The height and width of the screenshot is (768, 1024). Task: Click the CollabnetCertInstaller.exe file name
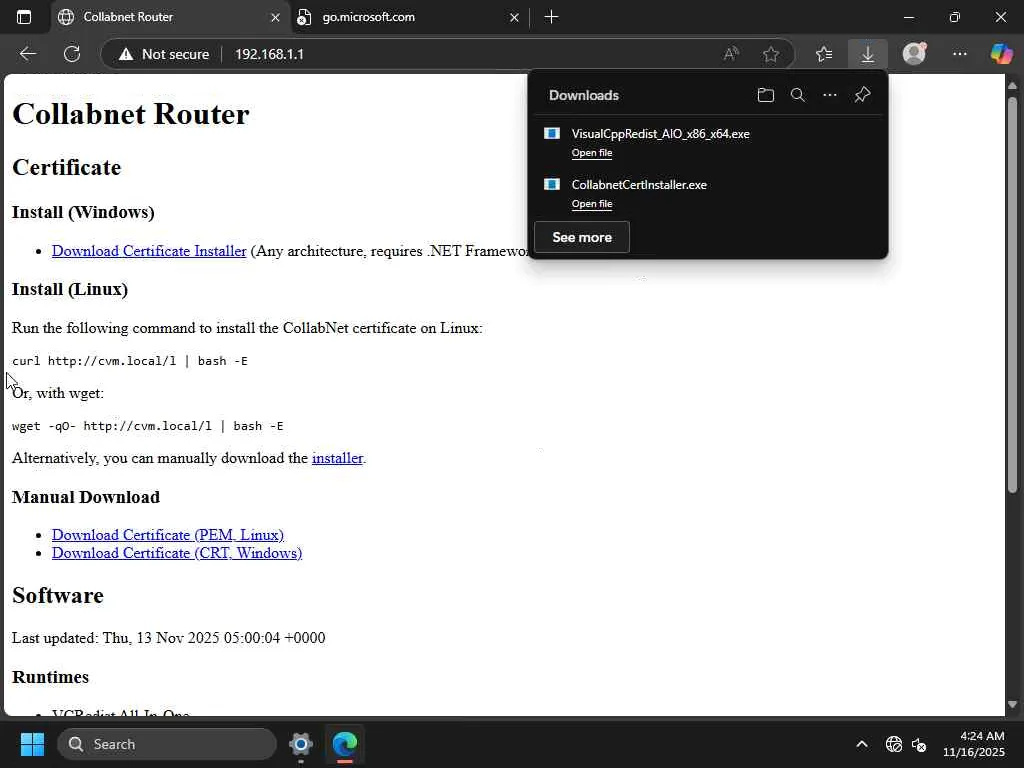click(x=639, y=185)
